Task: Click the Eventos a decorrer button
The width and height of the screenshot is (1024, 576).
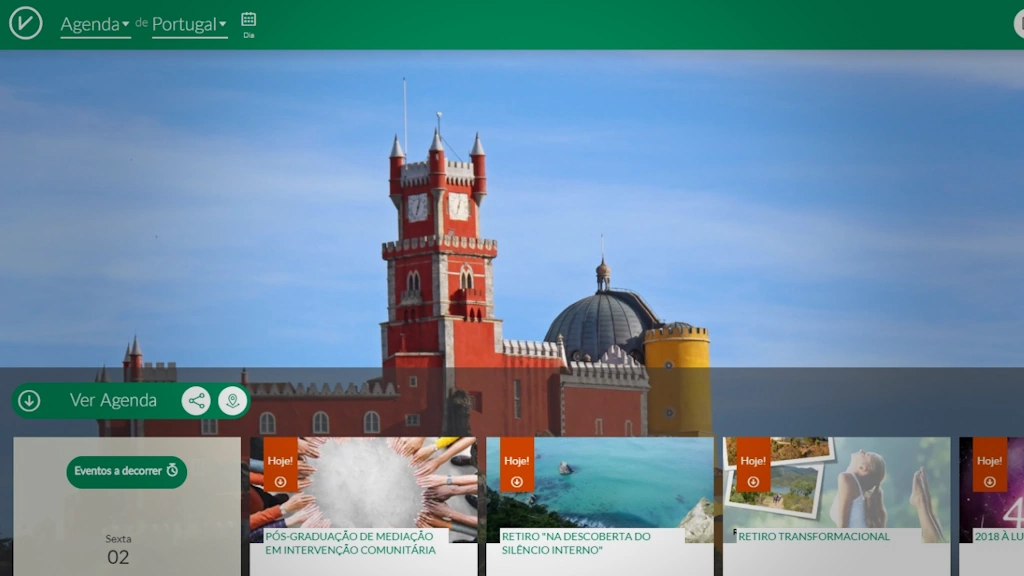Action: (x=126, y=471)
